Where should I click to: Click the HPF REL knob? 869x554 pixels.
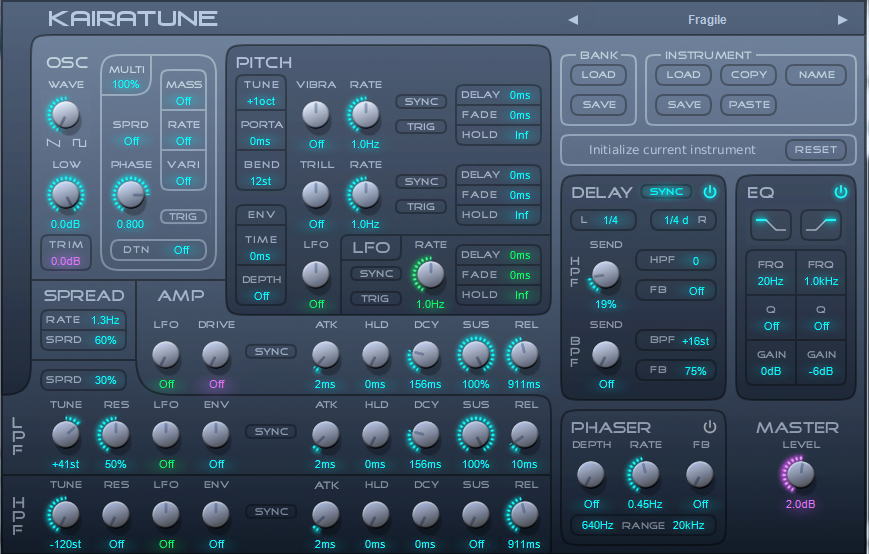(523, 514)
